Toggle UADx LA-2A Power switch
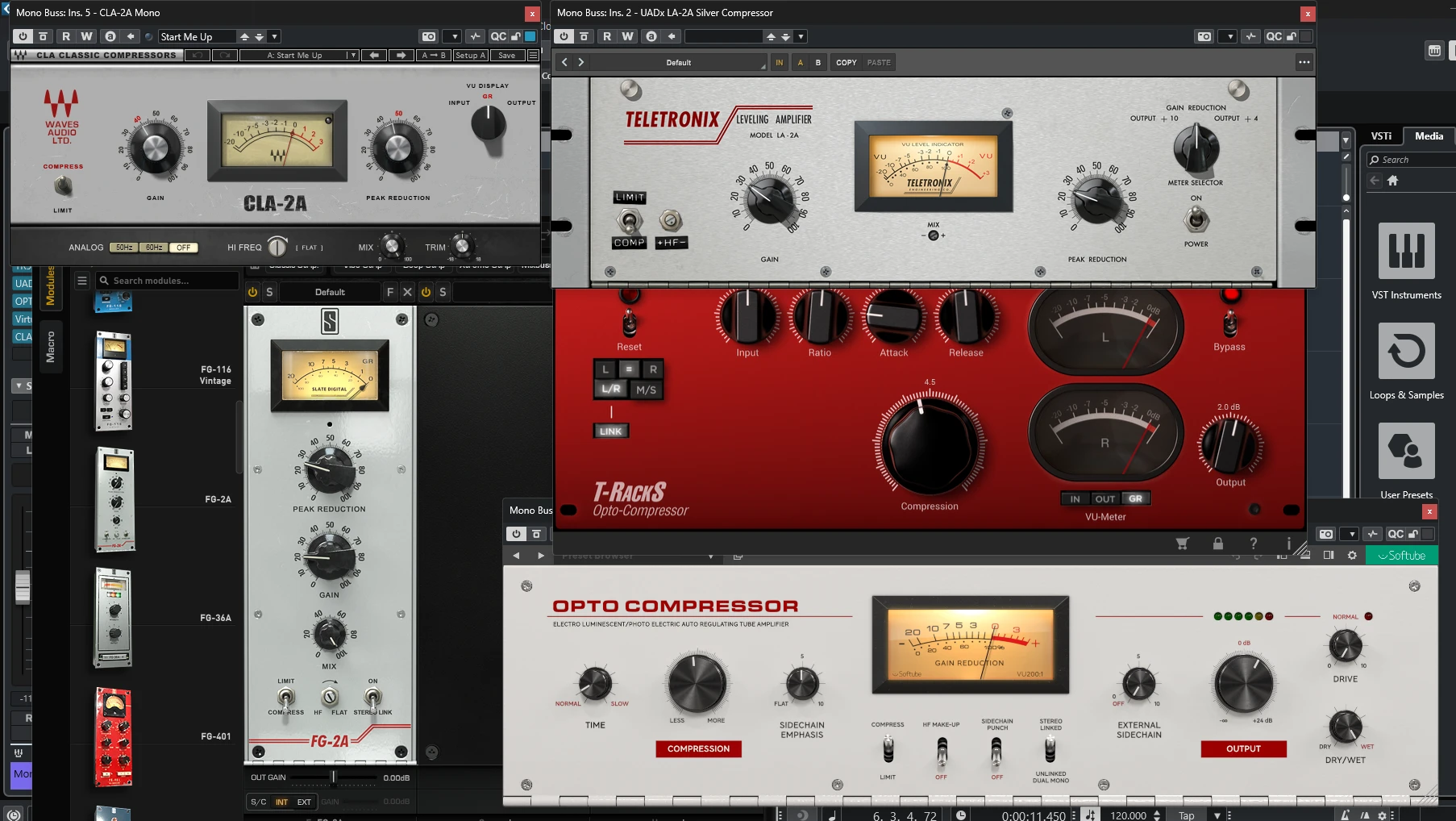The height and width of the screenshot is (821, 1456). (1196, 219)
